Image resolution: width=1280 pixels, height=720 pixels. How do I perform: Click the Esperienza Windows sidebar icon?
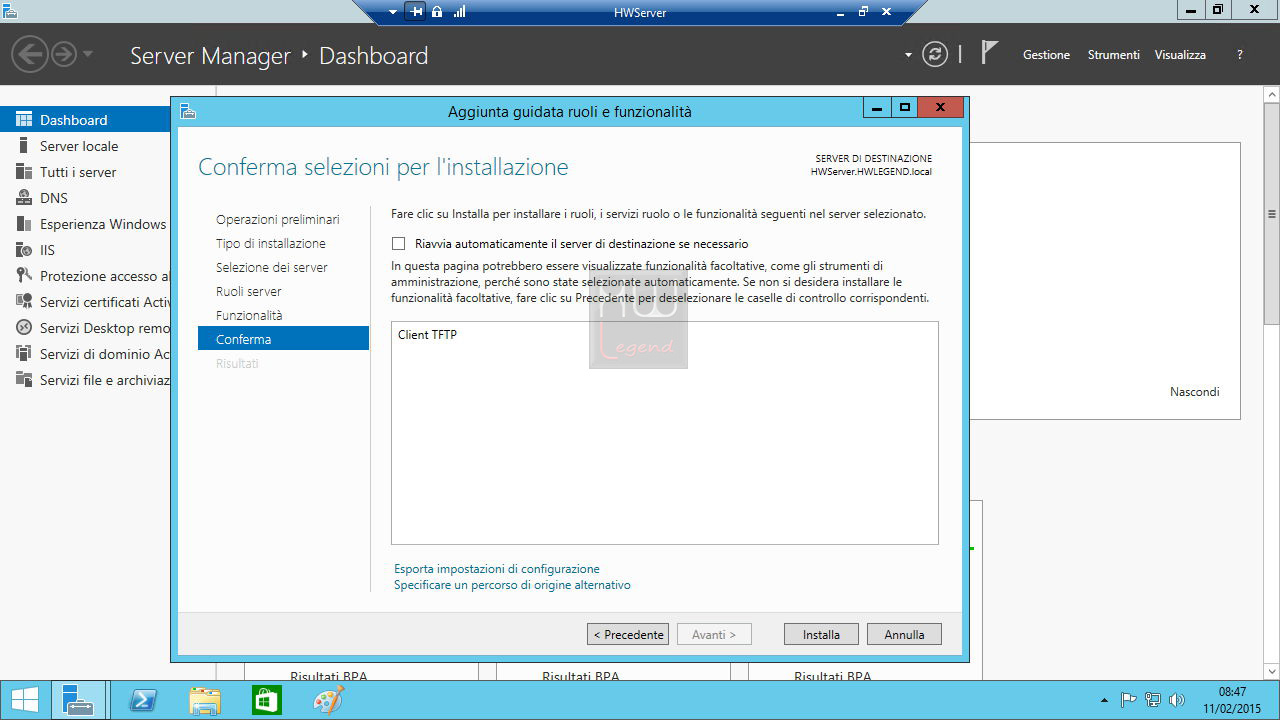[x=23, y=224]
